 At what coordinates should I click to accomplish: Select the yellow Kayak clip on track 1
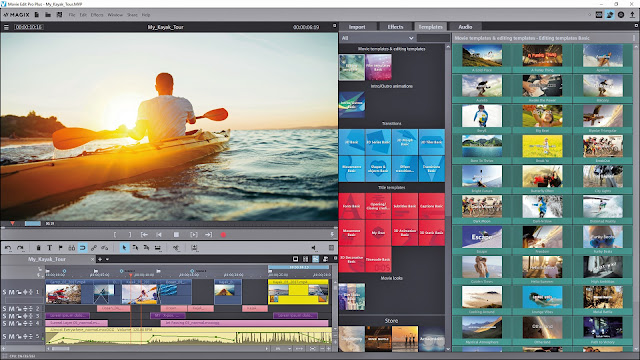298,291
